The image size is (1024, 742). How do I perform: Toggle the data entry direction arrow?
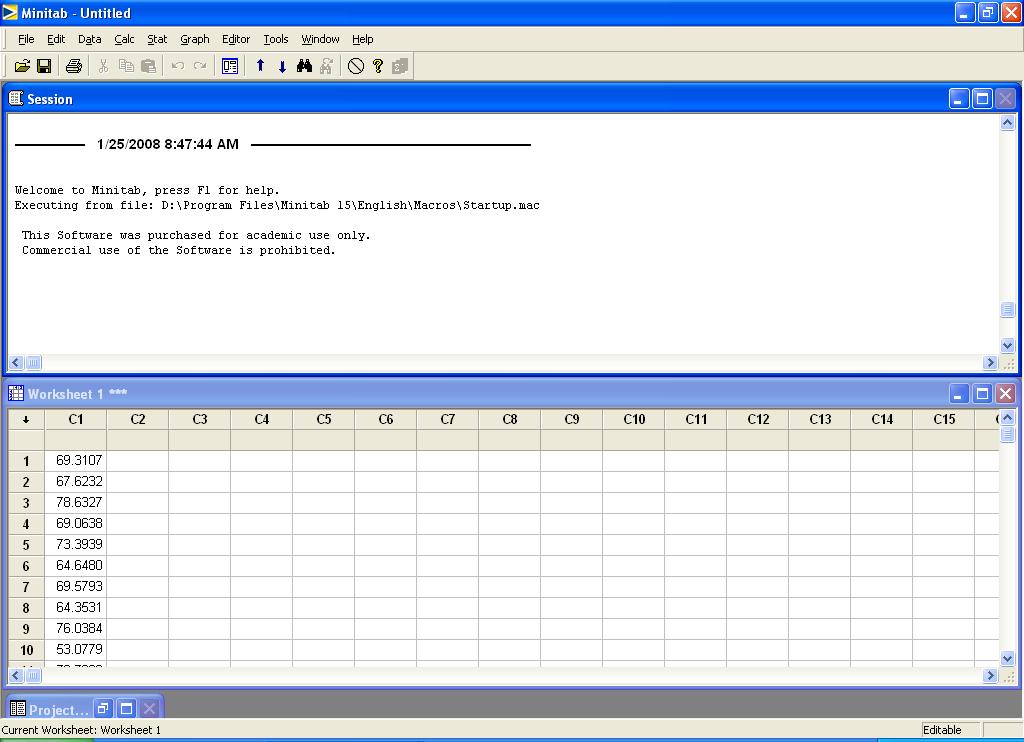[x=26, y=420]
